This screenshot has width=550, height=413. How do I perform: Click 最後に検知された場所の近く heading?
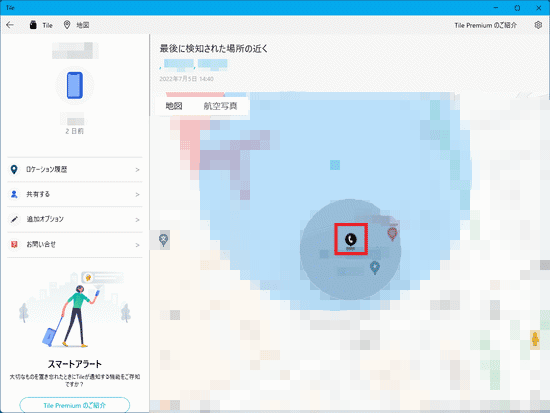coord(214,48)
